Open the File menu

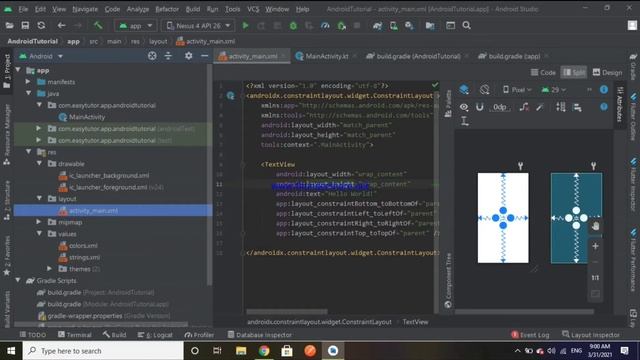tap(23, 9)
